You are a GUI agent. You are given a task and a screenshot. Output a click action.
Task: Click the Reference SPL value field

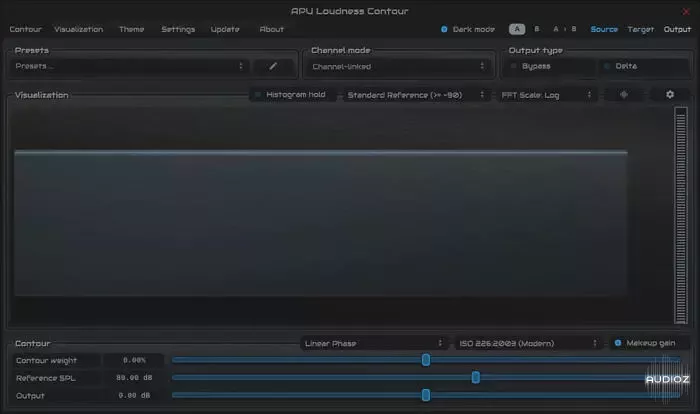(134, 378)
